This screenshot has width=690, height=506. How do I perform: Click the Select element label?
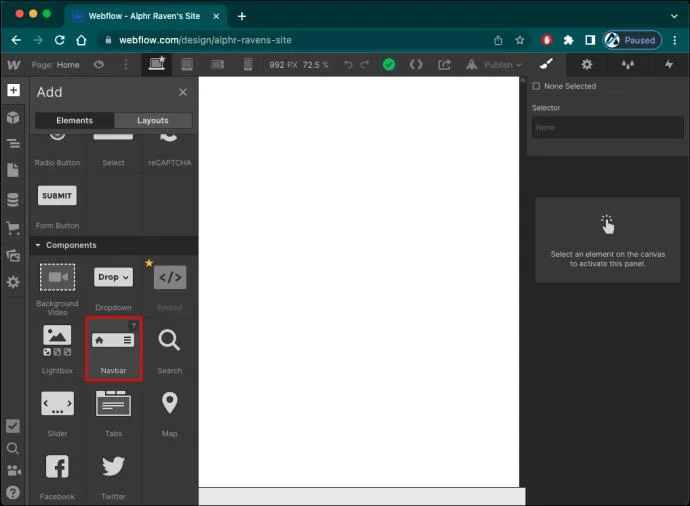tap(113, 163)
